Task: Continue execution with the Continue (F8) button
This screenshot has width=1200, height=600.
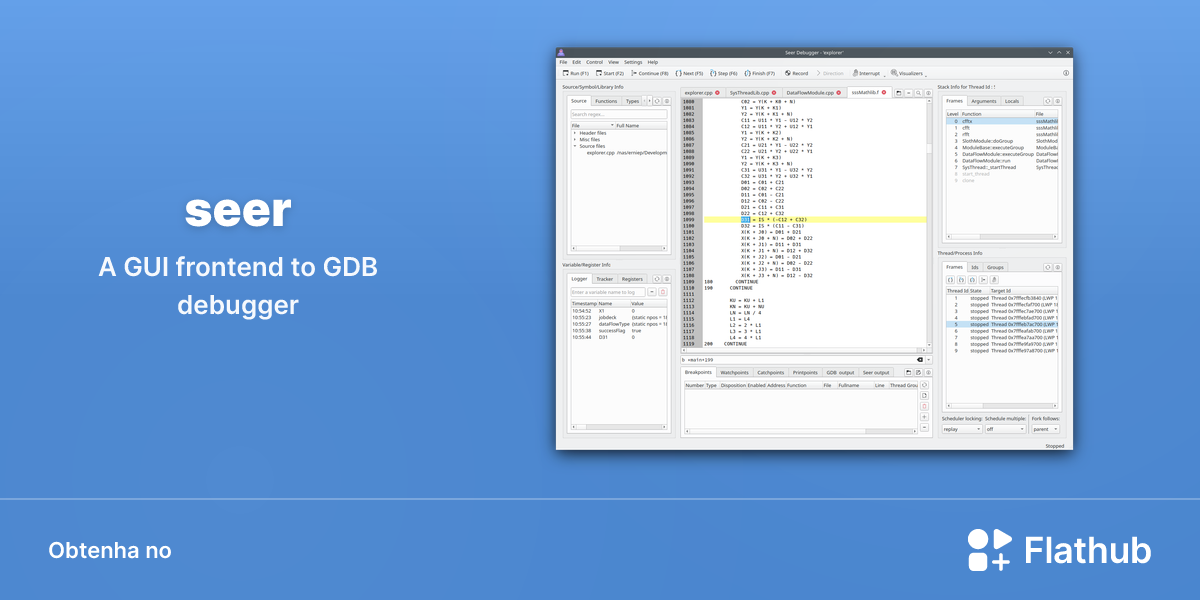Action: 649,73
